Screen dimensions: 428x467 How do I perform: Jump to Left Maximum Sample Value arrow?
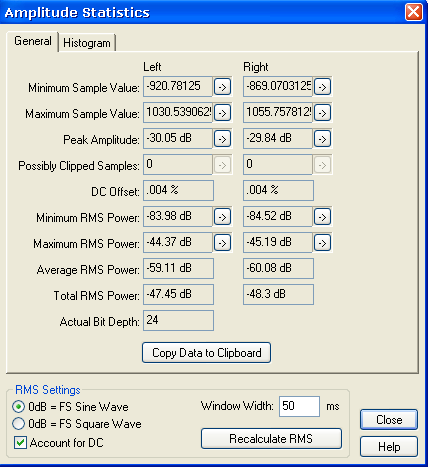[223, 113]
